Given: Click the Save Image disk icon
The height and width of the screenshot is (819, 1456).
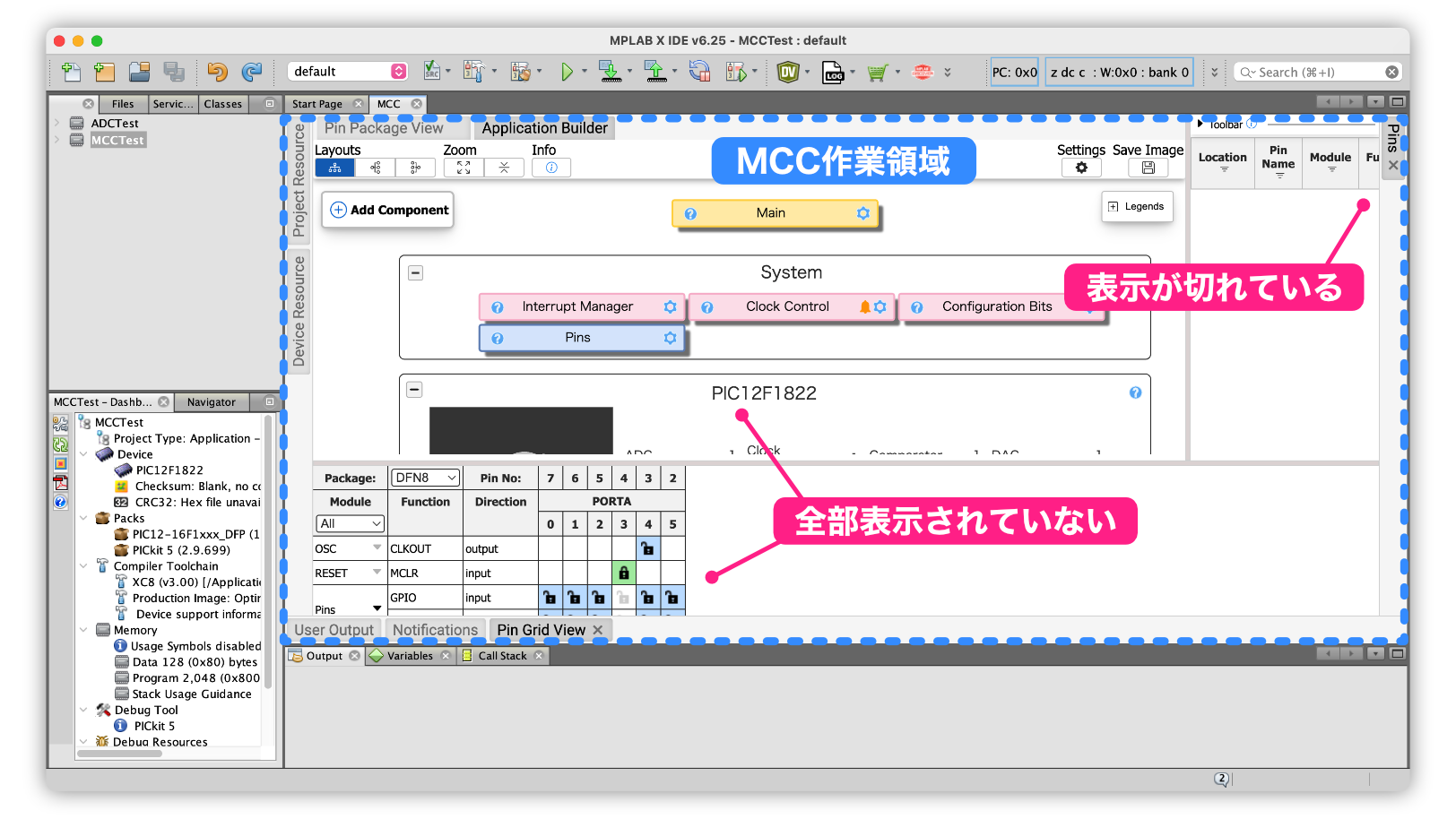Looking at the screenshot, I should [1148, 168].
